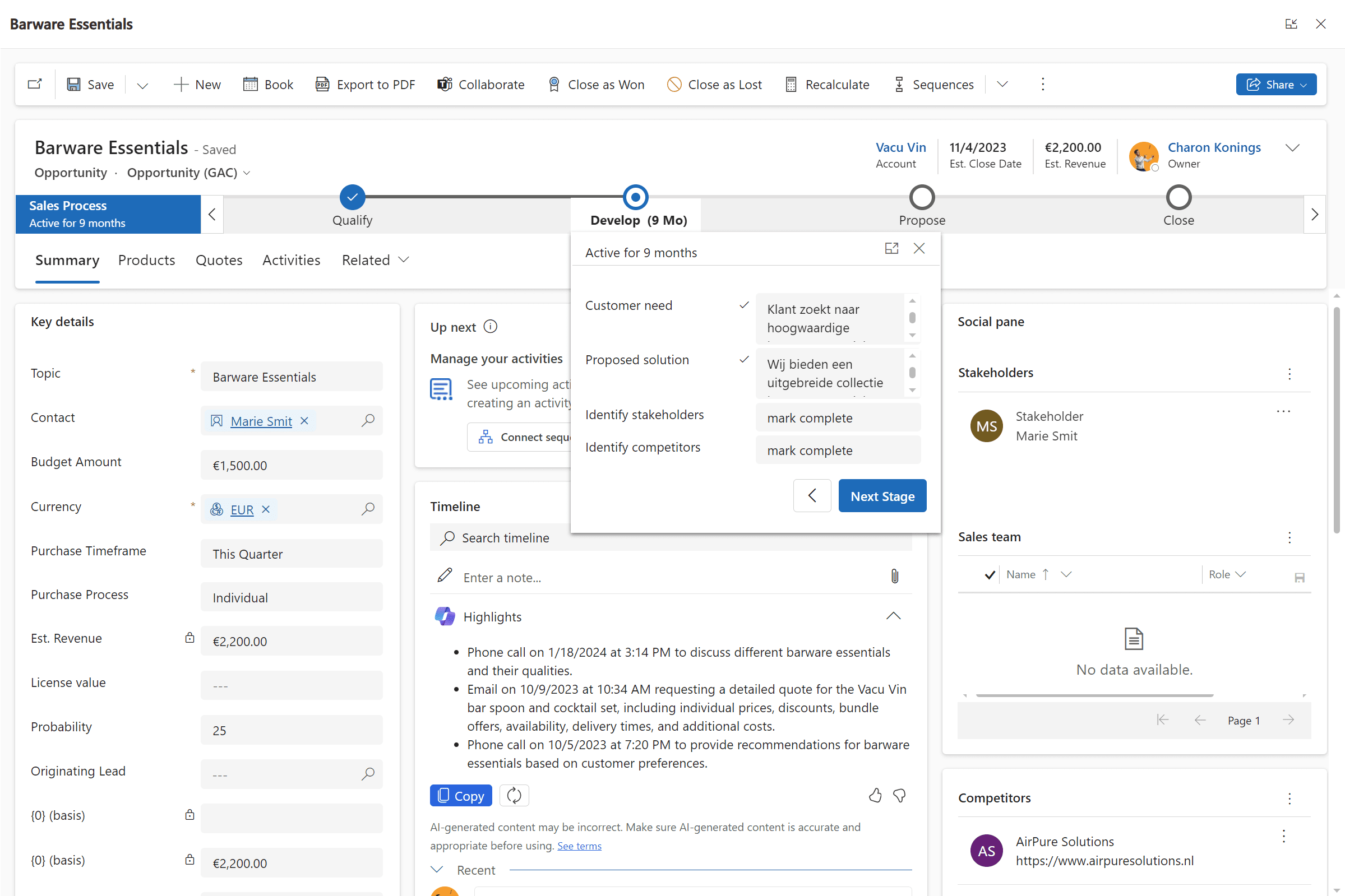Give thumbs down to highlights
This screenshot has width=1345, height=896.
point(900,796)
